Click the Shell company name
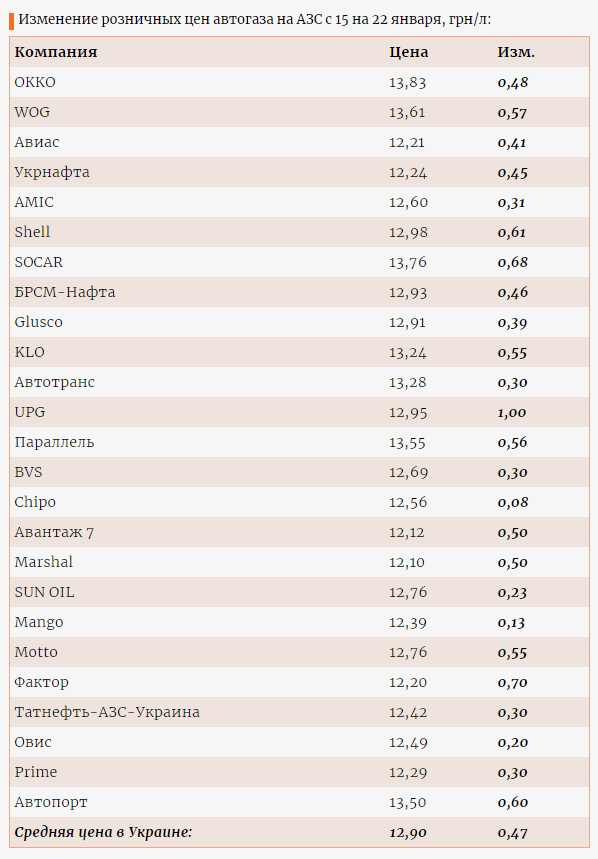The width and height of the screenshot is (598, 859). pos(32,232)
